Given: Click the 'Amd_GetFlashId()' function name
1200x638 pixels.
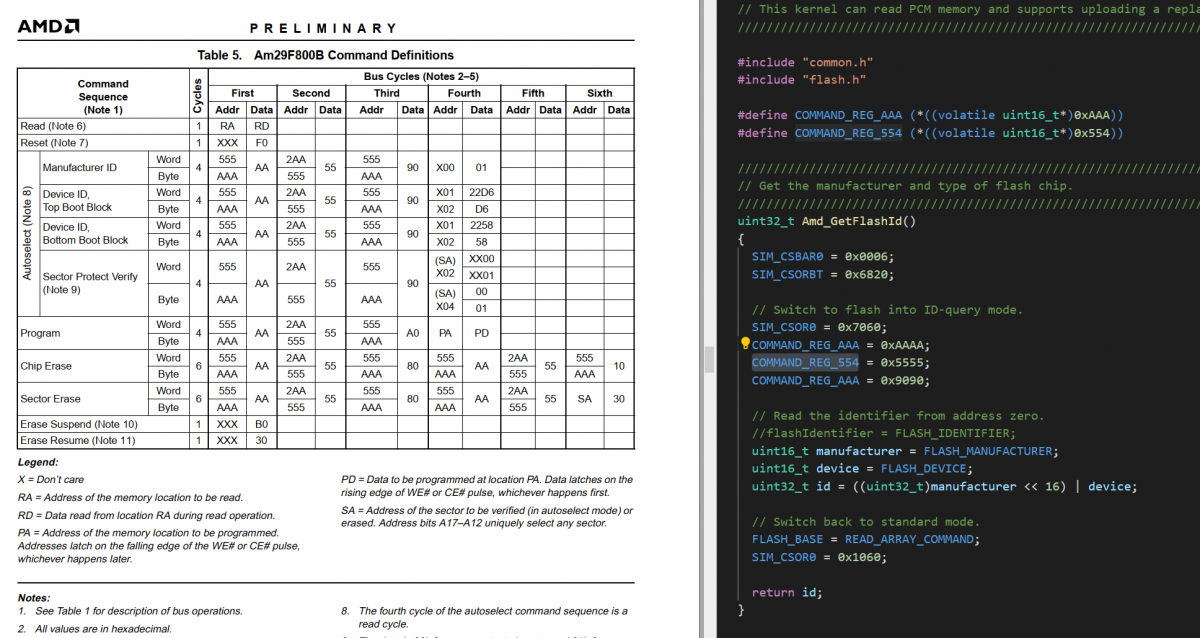Looking at the screenshot, I should click(x=858, y=221).
